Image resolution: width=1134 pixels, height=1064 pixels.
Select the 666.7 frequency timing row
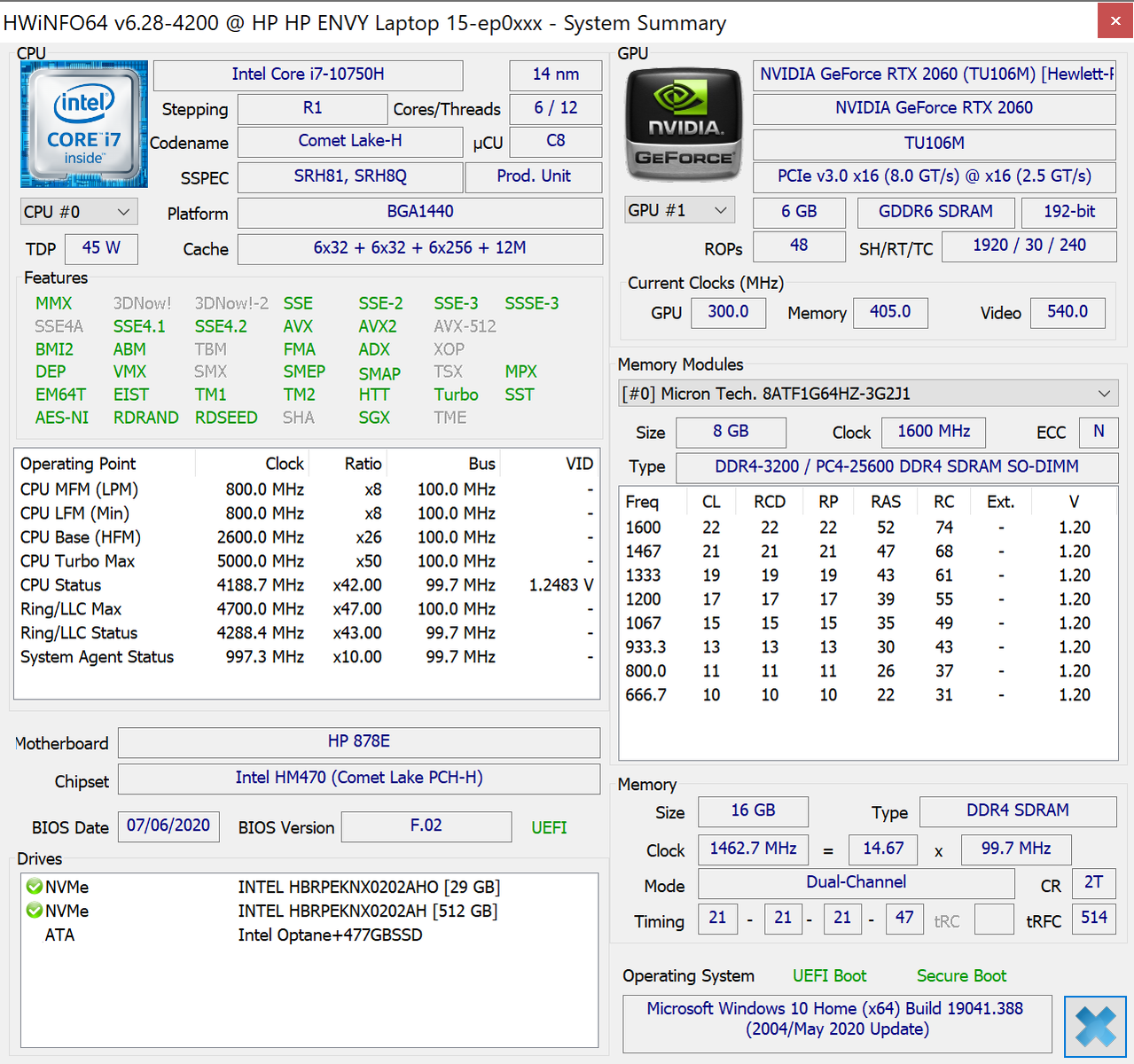(x=868, y=695)
